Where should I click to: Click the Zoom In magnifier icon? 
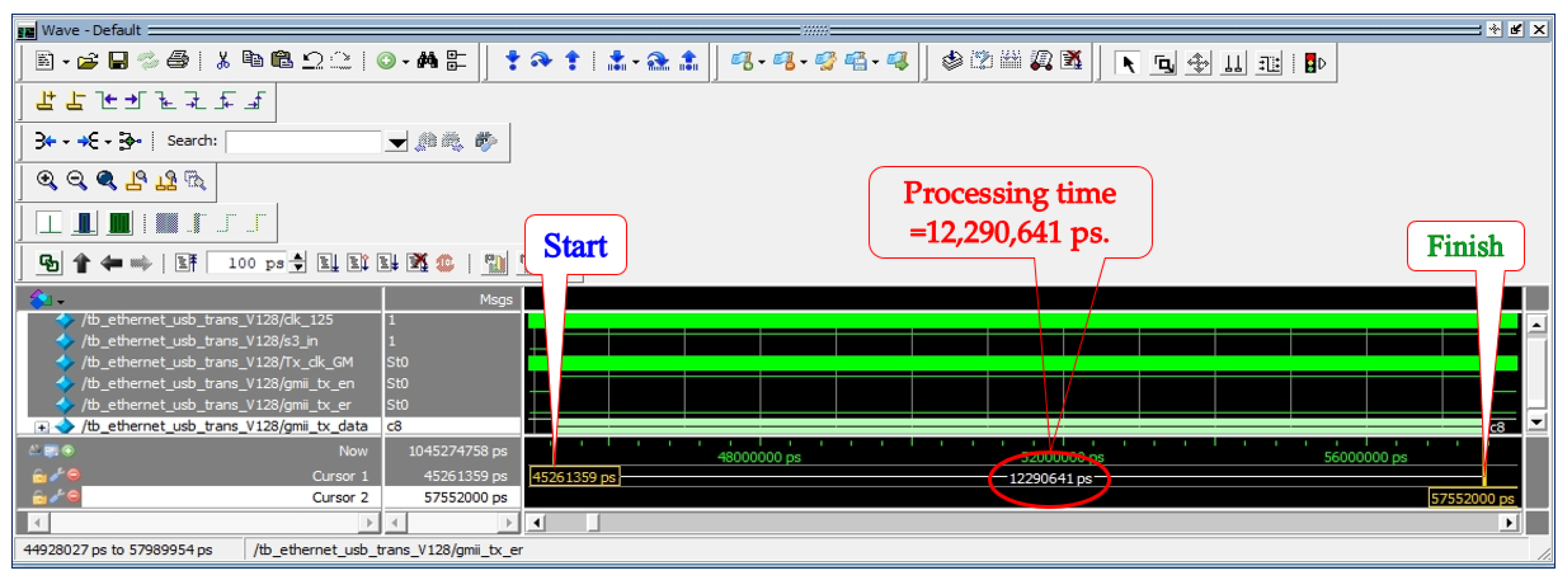coord(46,181)
